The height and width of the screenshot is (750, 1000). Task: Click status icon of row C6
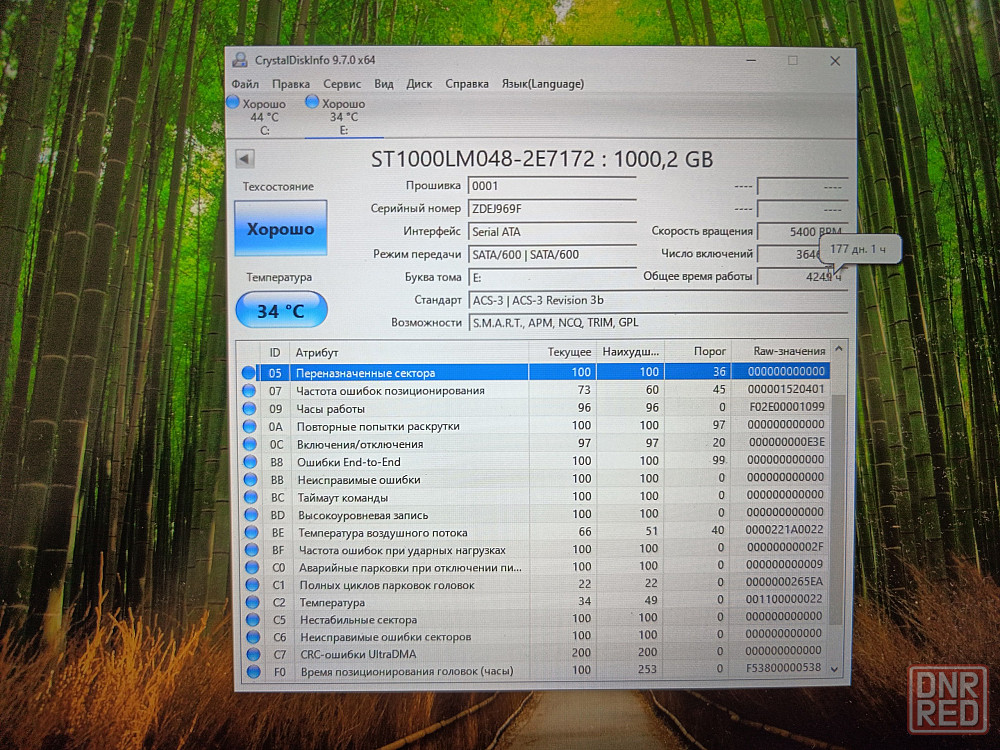[x=253, y=636]
